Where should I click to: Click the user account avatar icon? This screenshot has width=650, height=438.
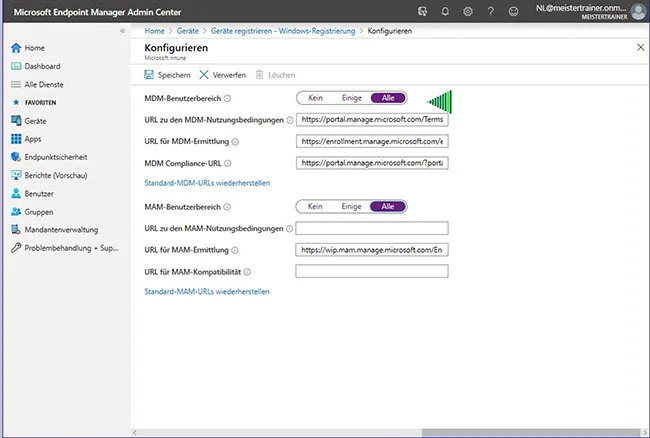click(x=638, y=11)
